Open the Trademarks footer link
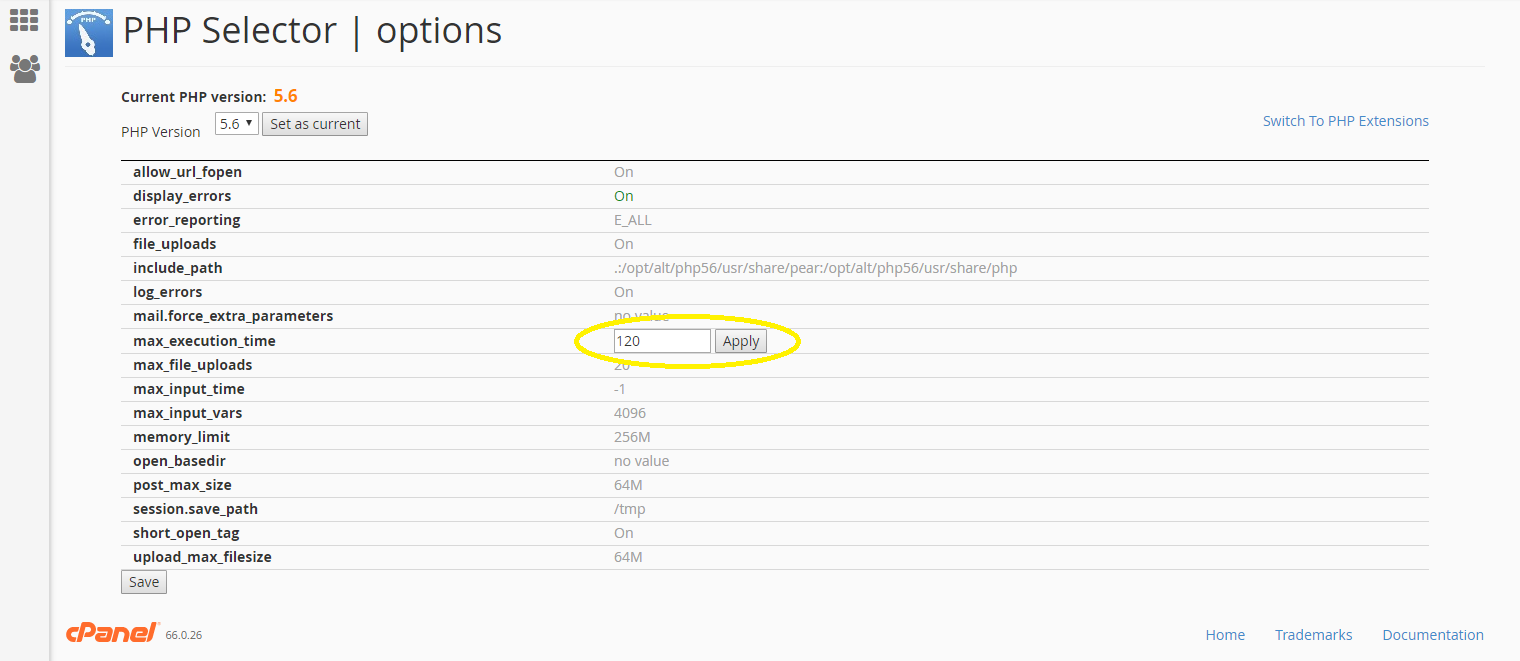Viewport: 1520px width, 661px height. pyautogui.click(x=1313, y=635)
